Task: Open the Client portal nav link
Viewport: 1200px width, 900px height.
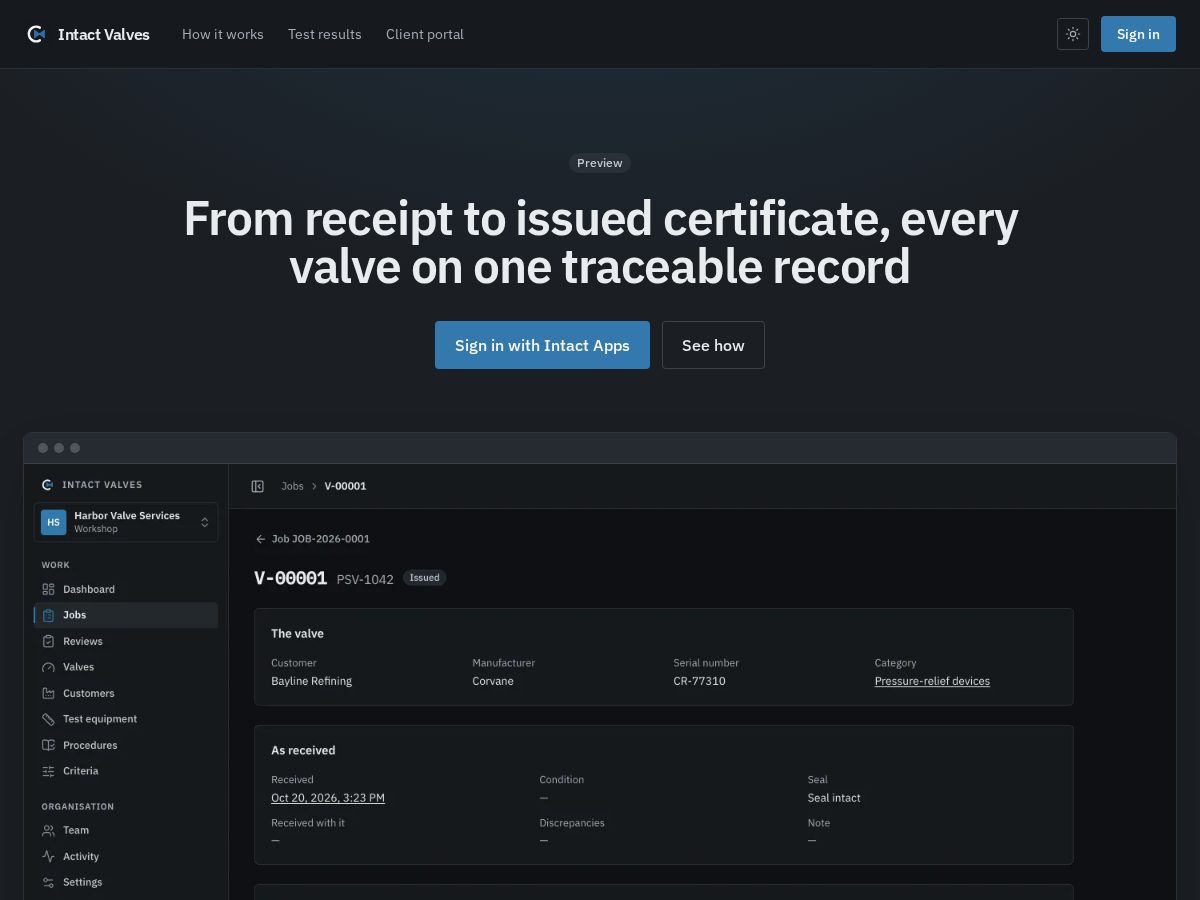Action: click(425, 34)
